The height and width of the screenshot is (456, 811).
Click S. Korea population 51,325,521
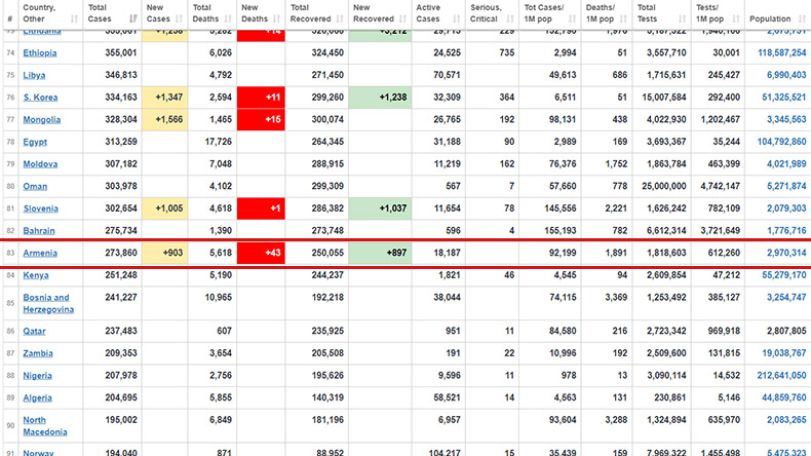(x=784, y=97)
